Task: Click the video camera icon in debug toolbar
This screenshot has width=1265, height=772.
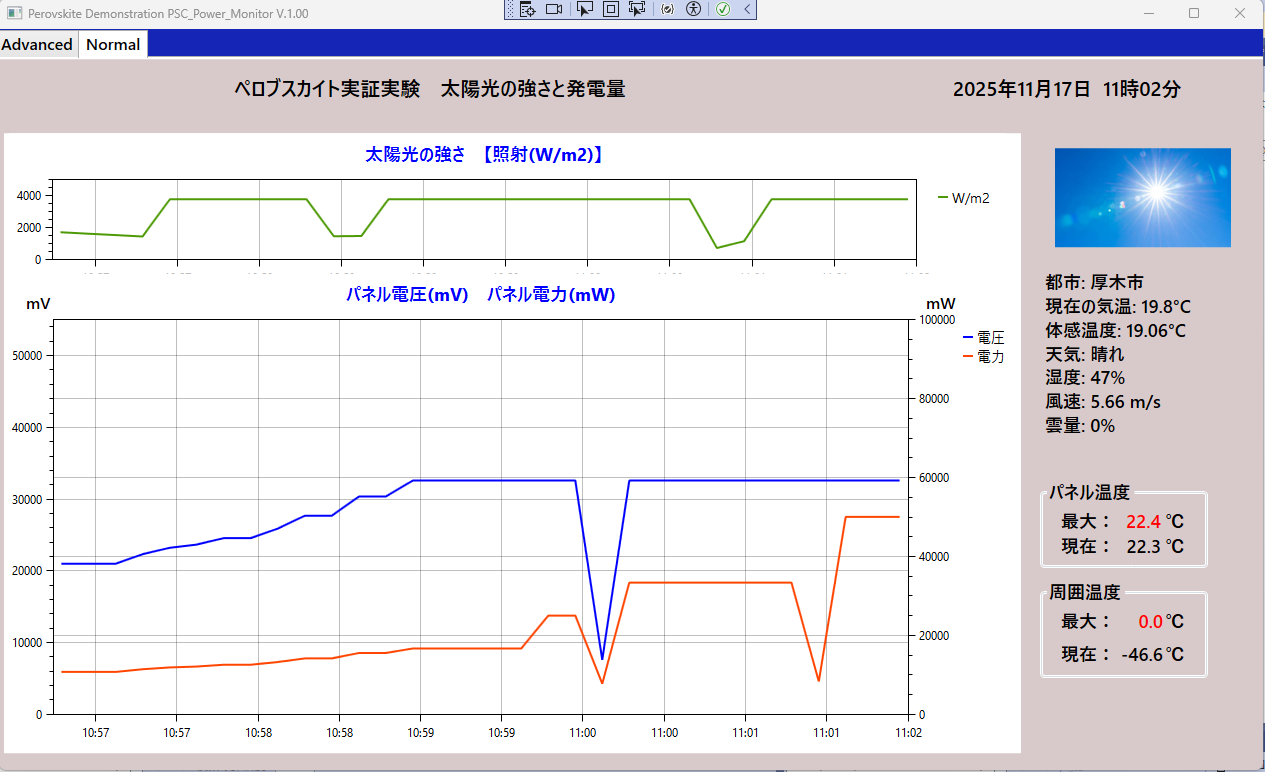Action: (554, 9)
